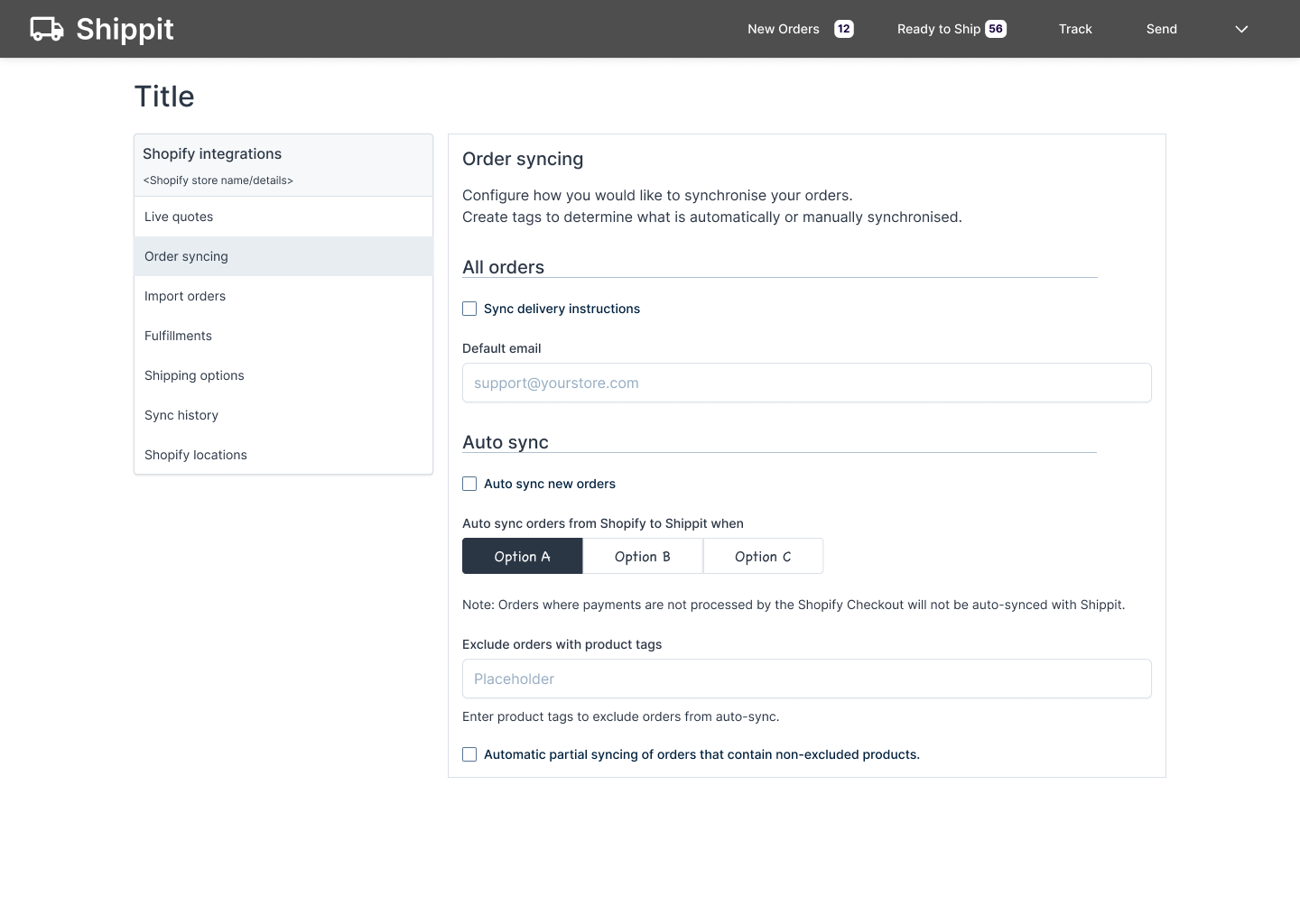1300x924 pixels.
Task: Click the Shippit truck logo icon
Action: tap(47, 29)
